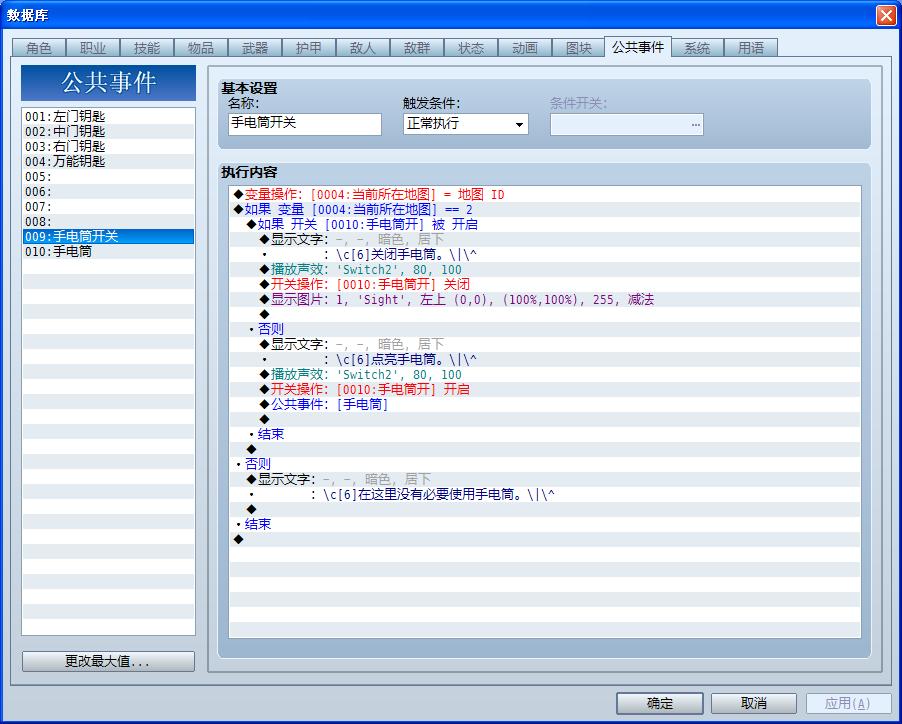The width and height of the screenshot is (902, 724).
Task: Select the empty event slot 005
Action: coord(108,177)
